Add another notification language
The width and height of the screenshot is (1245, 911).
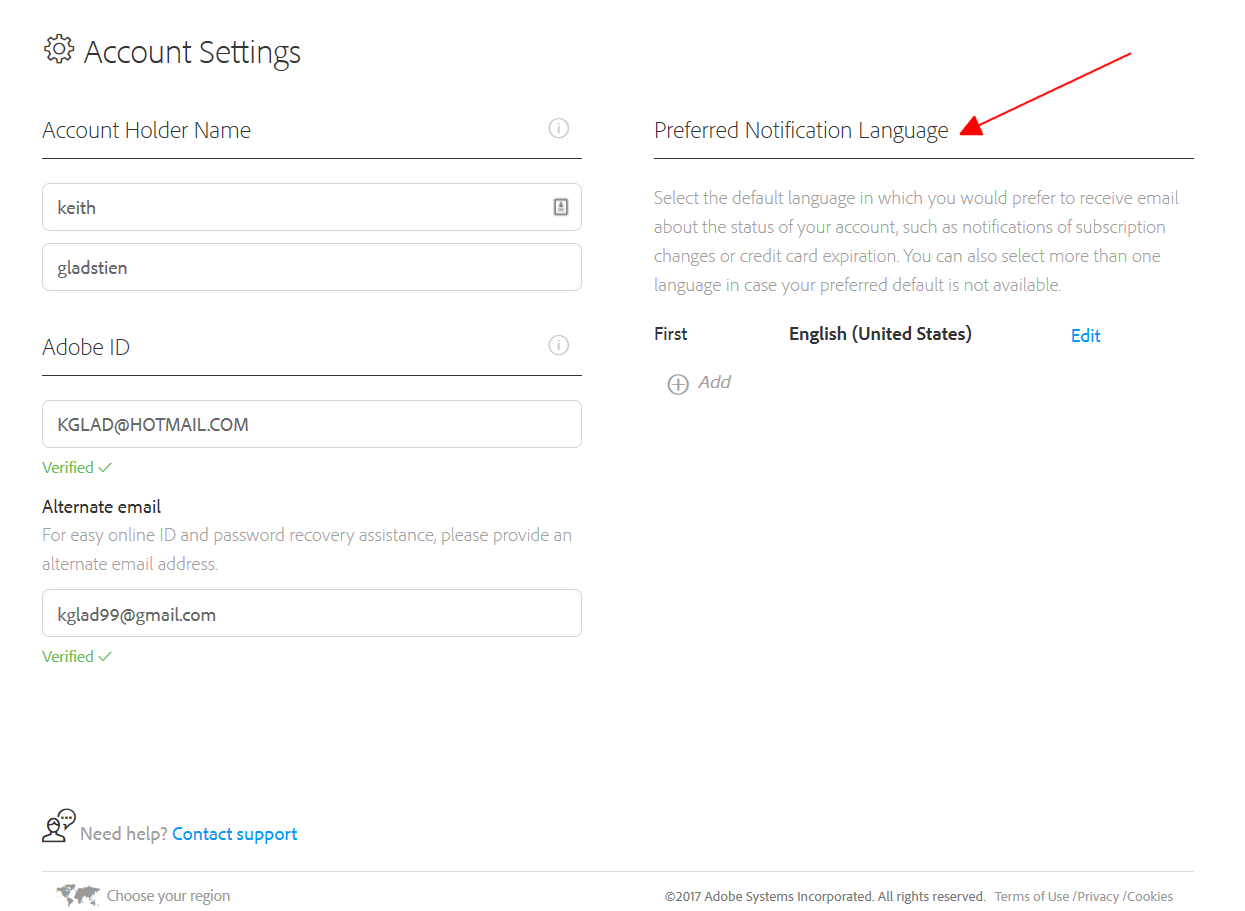[x=714, y=382]
